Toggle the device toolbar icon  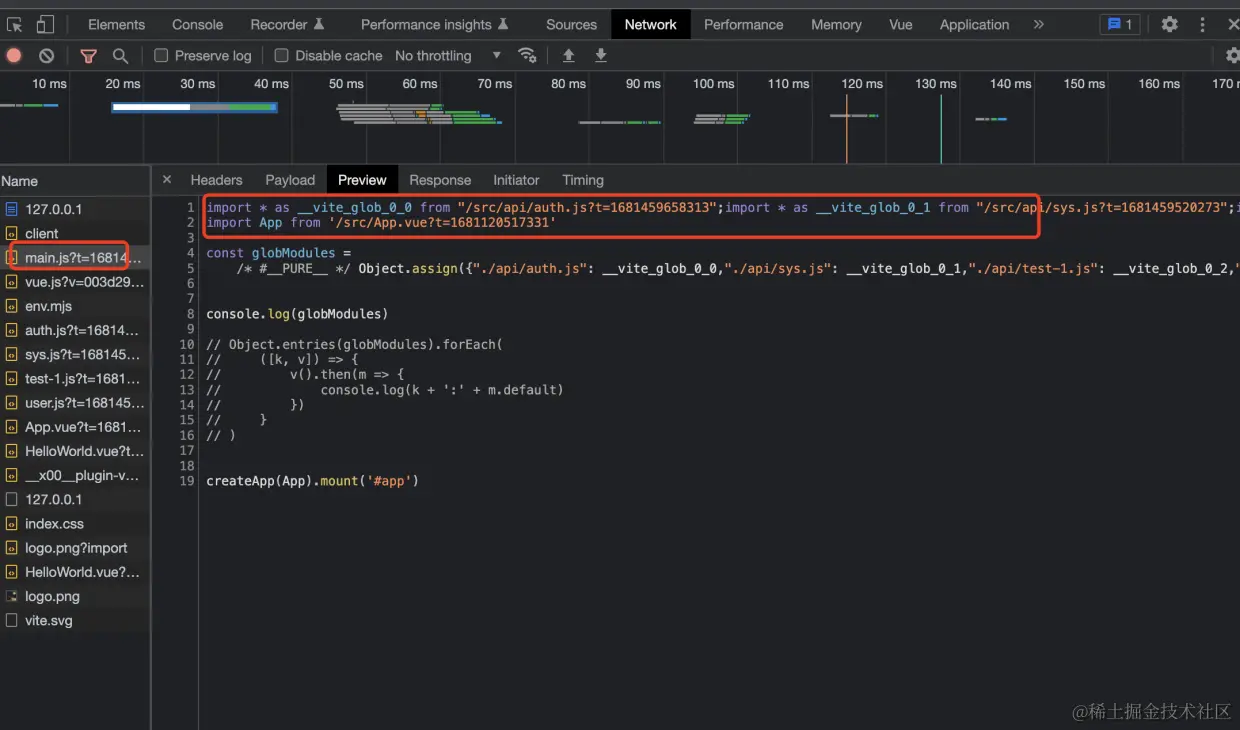(x=45, y=24)
